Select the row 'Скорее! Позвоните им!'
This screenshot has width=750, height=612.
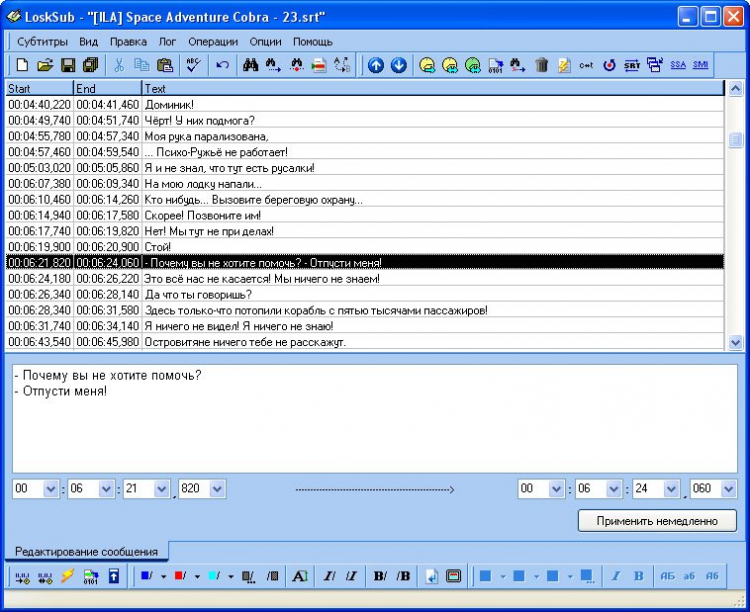pyautogui.click(x=365, y=215)
